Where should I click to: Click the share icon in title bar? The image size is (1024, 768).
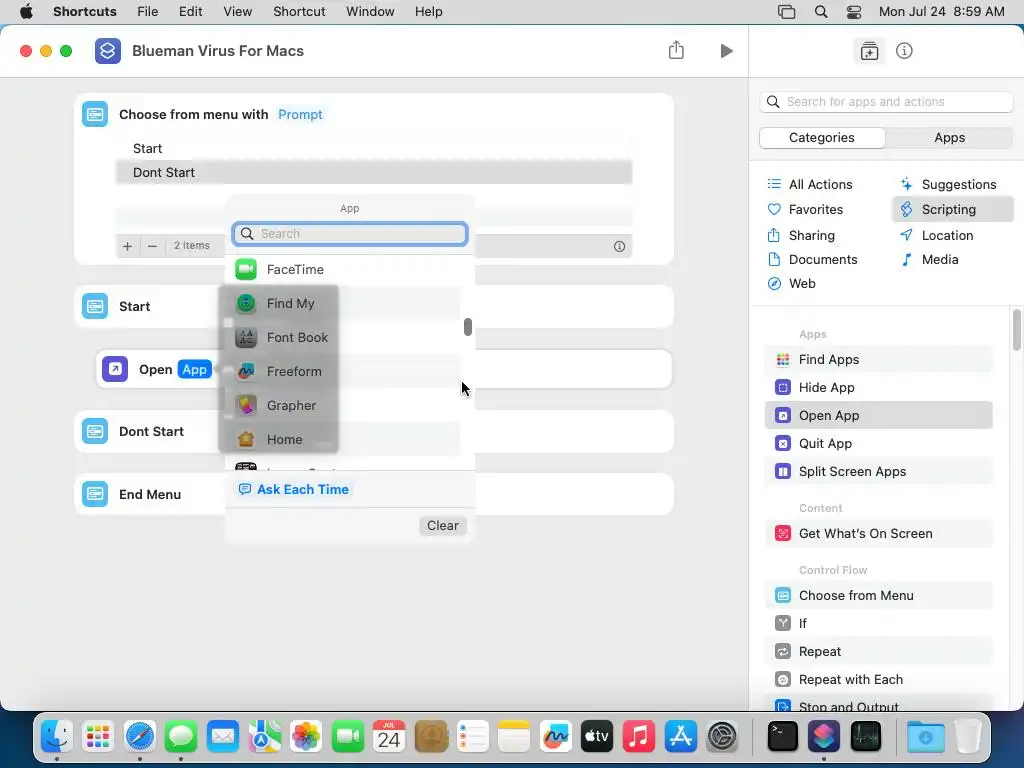tap(676, 50)
